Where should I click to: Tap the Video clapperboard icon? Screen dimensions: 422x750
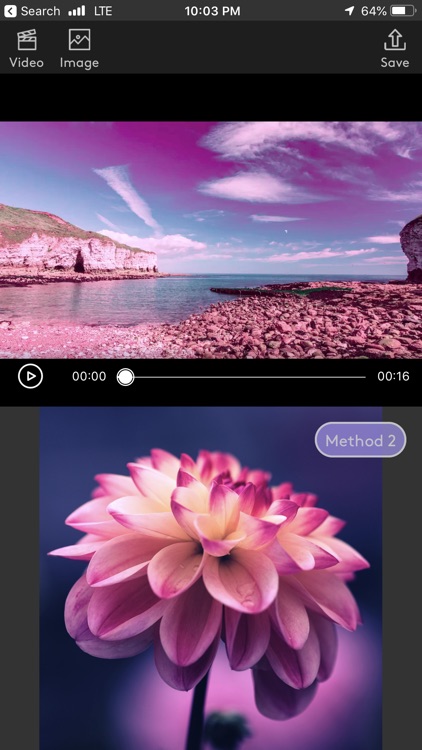[x=27, y=40]
